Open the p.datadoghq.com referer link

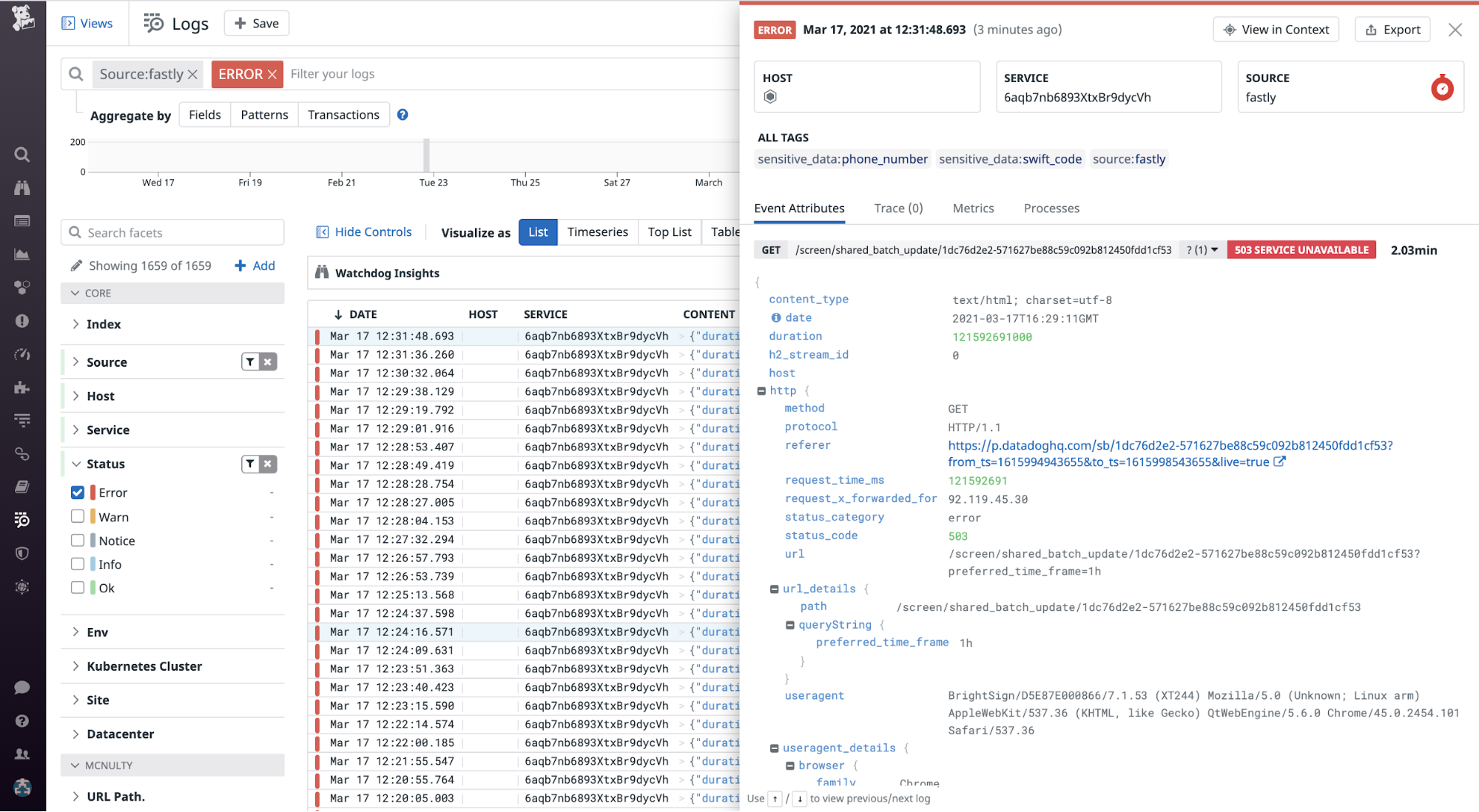pyautogui.click(x=1170, y=445)
